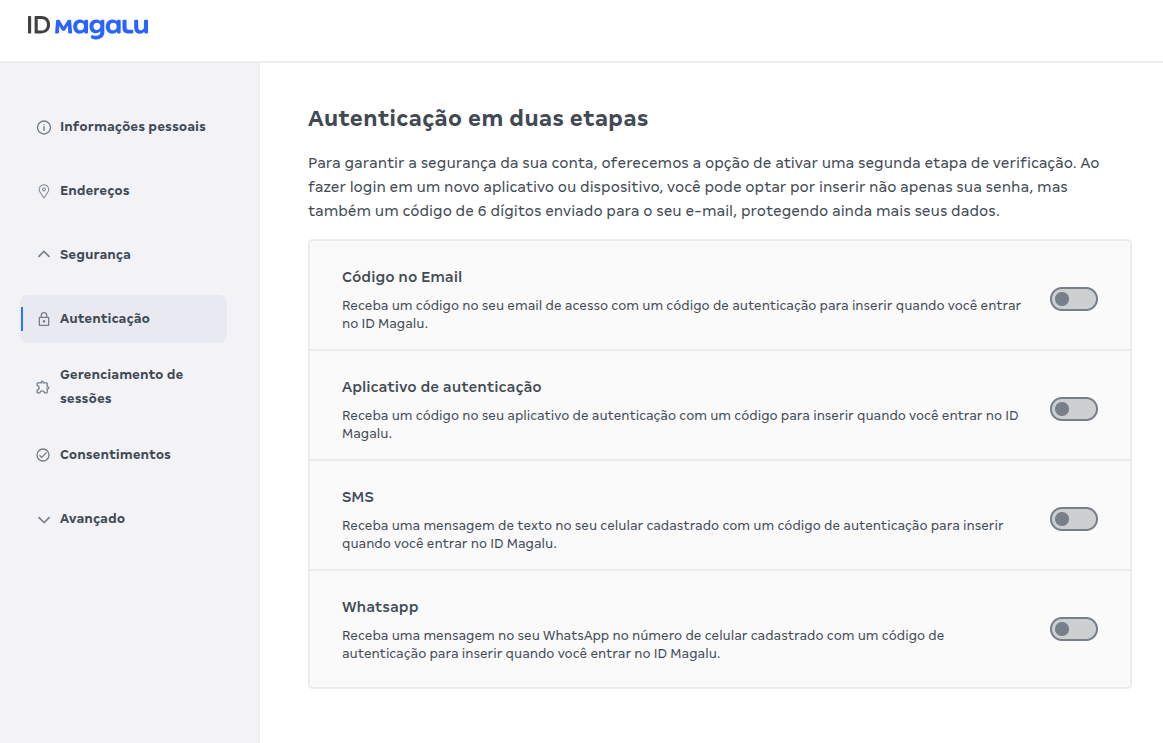Screen dimensions: 1163x743
Task: Open the Consentimentos page
Action: pyautogui.click(x=115, y=455)
